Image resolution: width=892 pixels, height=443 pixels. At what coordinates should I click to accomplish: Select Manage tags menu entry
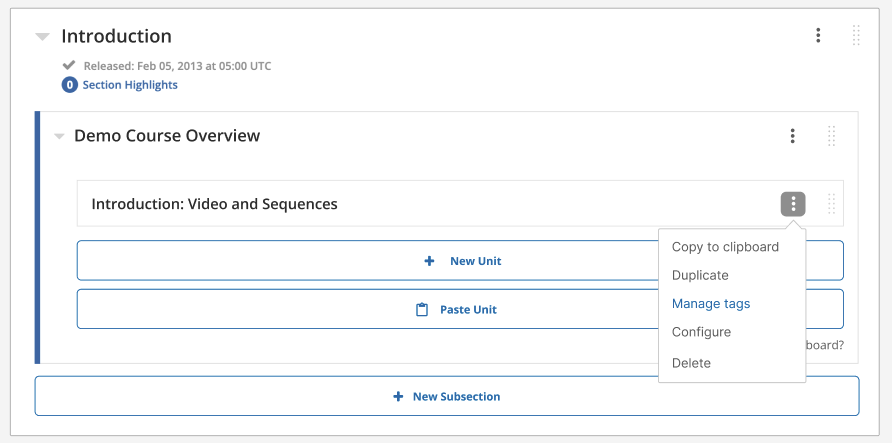coord(711,304)
